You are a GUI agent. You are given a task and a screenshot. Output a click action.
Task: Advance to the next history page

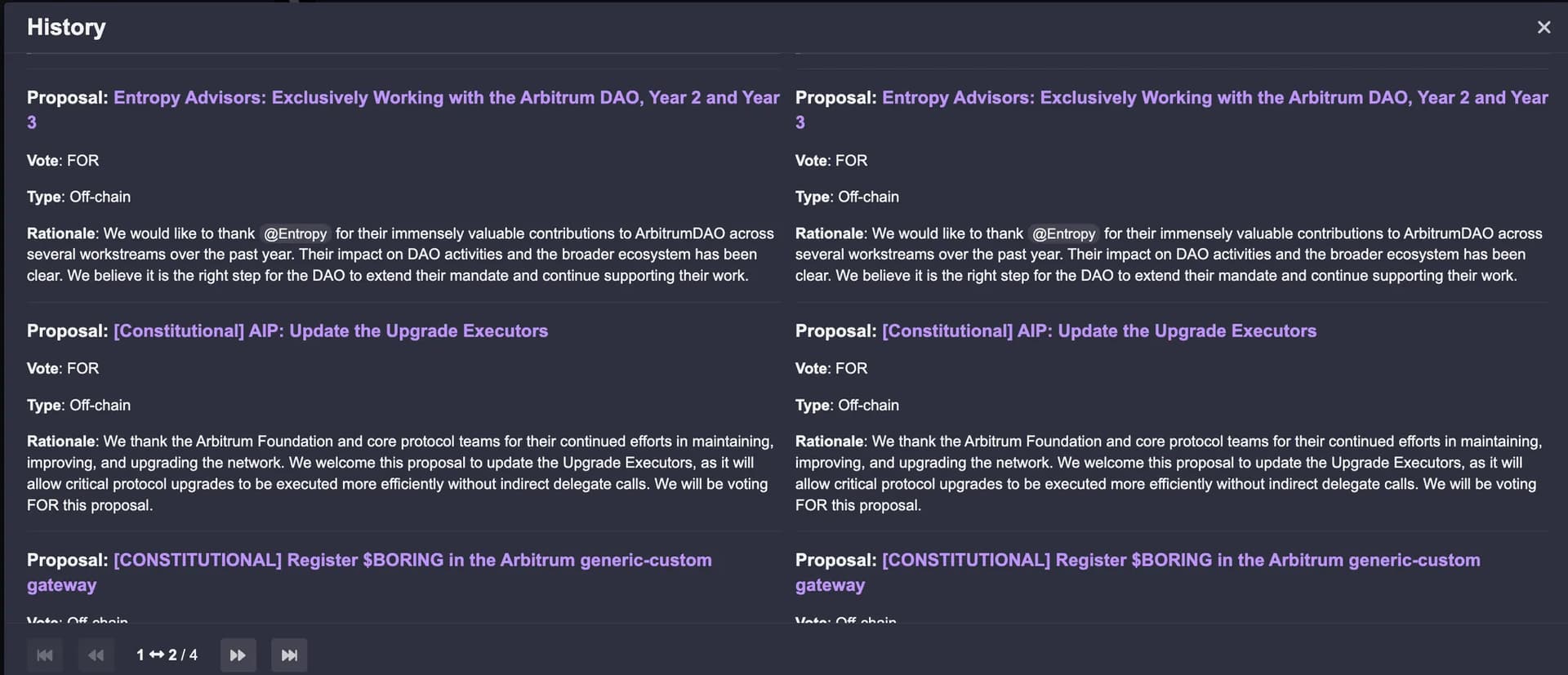(238, 655)
